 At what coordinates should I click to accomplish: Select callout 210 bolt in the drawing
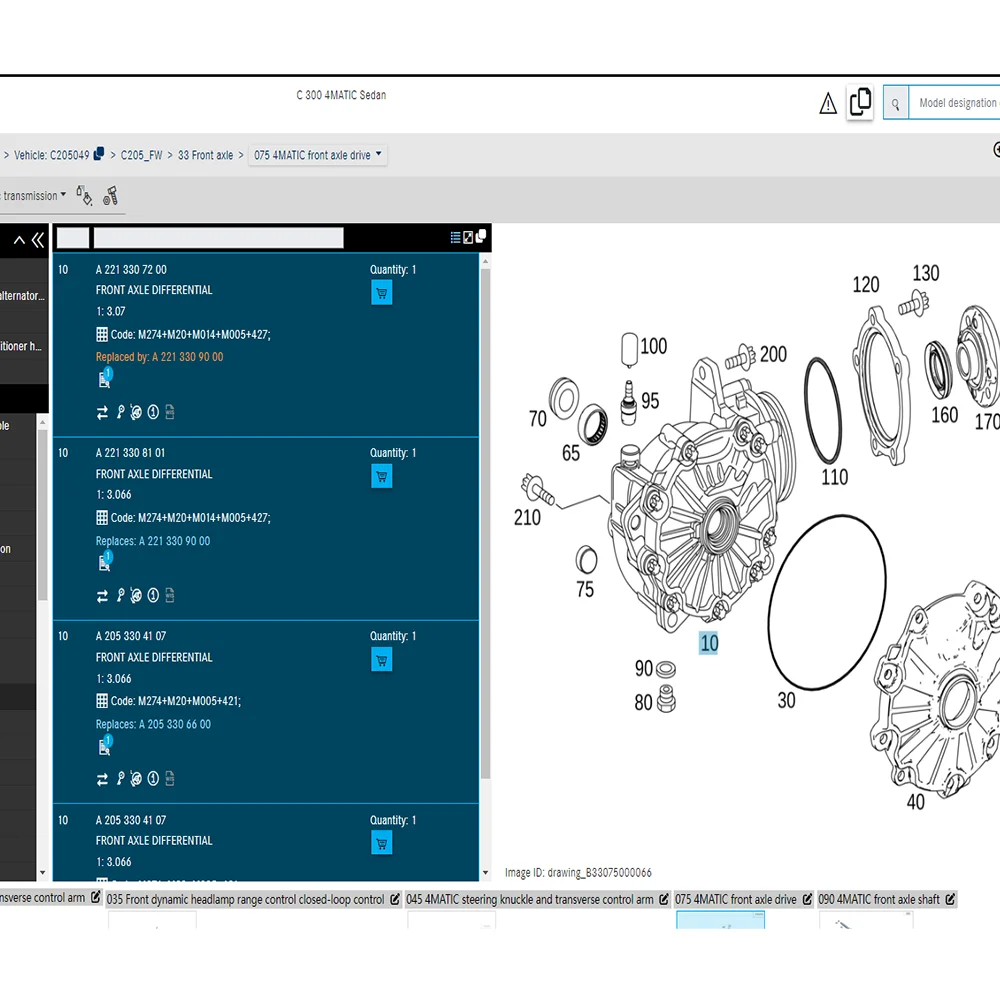tap(527, 517)
